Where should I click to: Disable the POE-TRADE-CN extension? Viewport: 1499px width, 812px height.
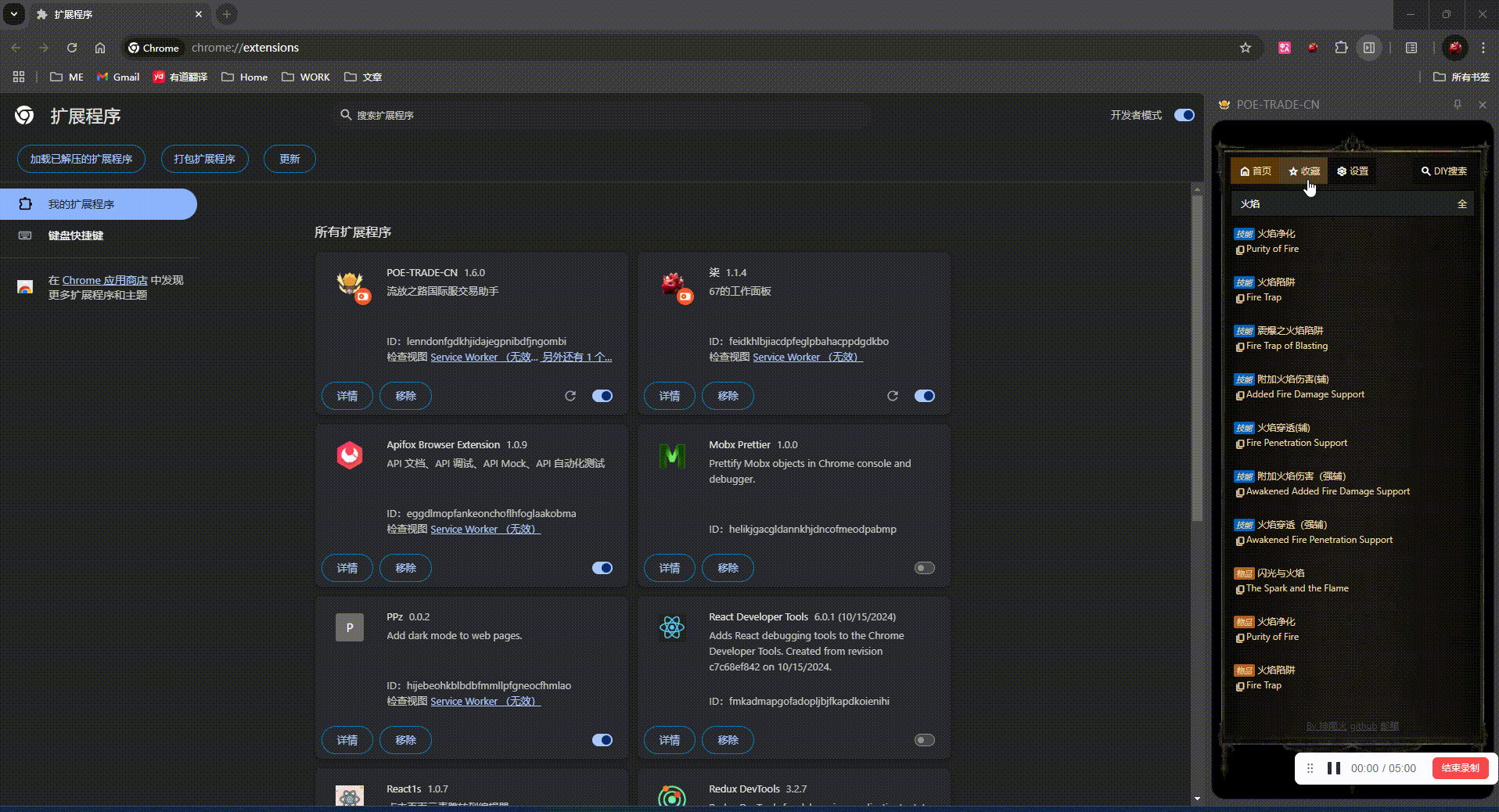[602, 396]
